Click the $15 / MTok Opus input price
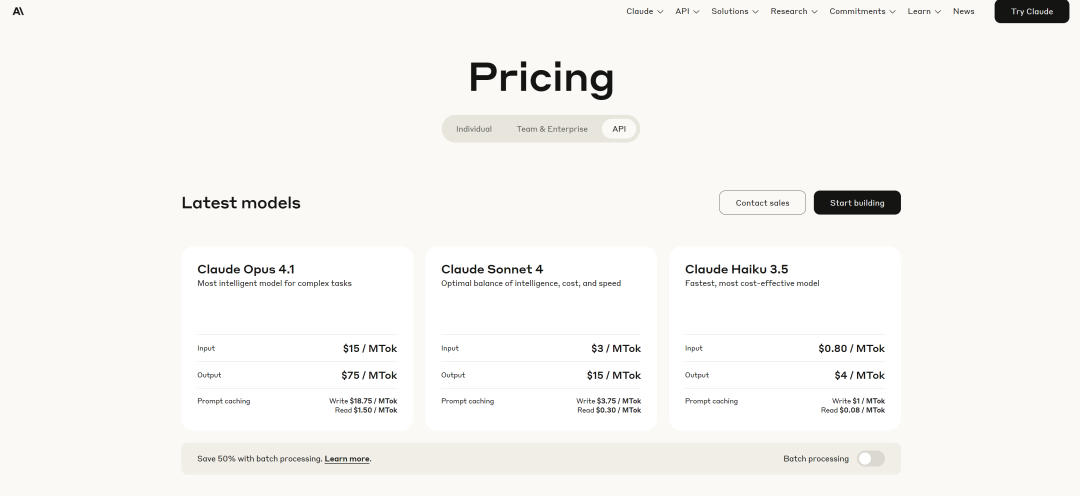1080x496 pixels. point(370,349)
